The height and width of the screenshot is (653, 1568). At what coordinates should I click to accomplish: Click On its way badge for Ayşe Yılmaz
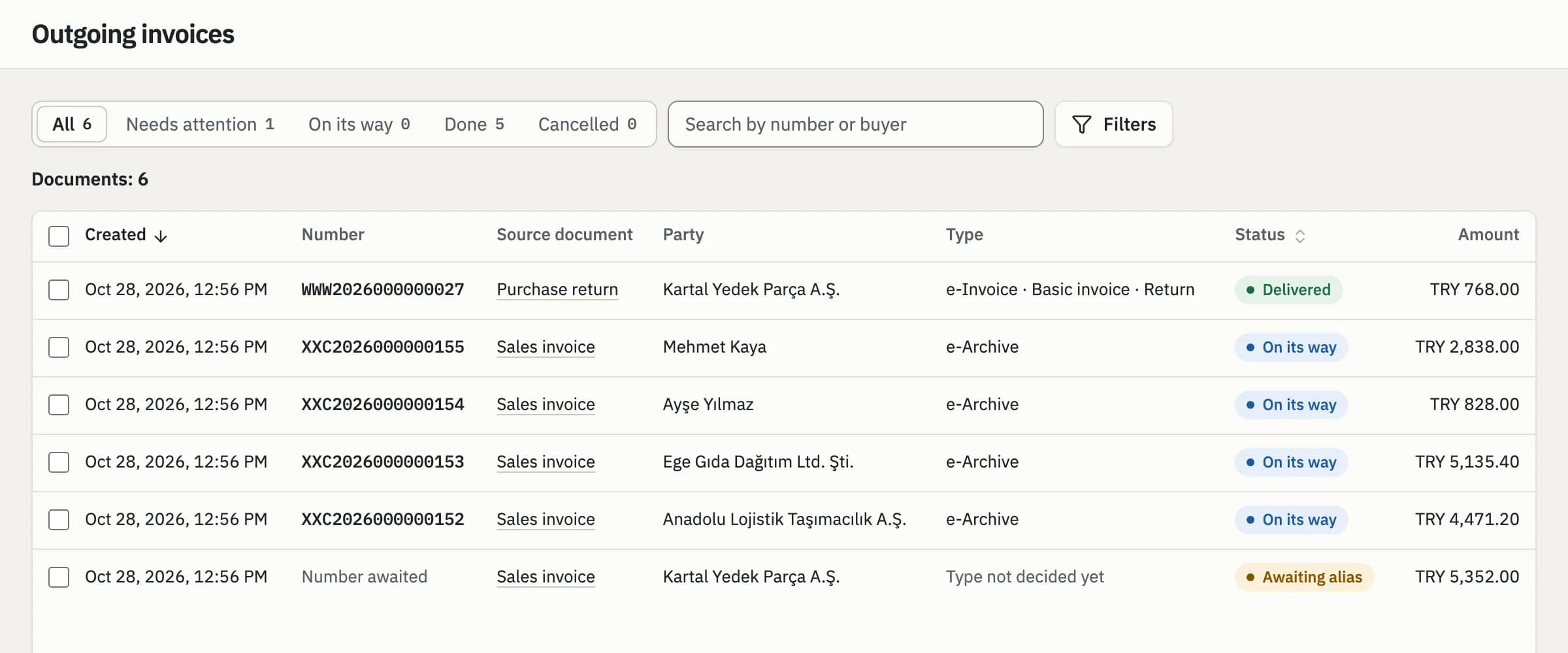1291,405
